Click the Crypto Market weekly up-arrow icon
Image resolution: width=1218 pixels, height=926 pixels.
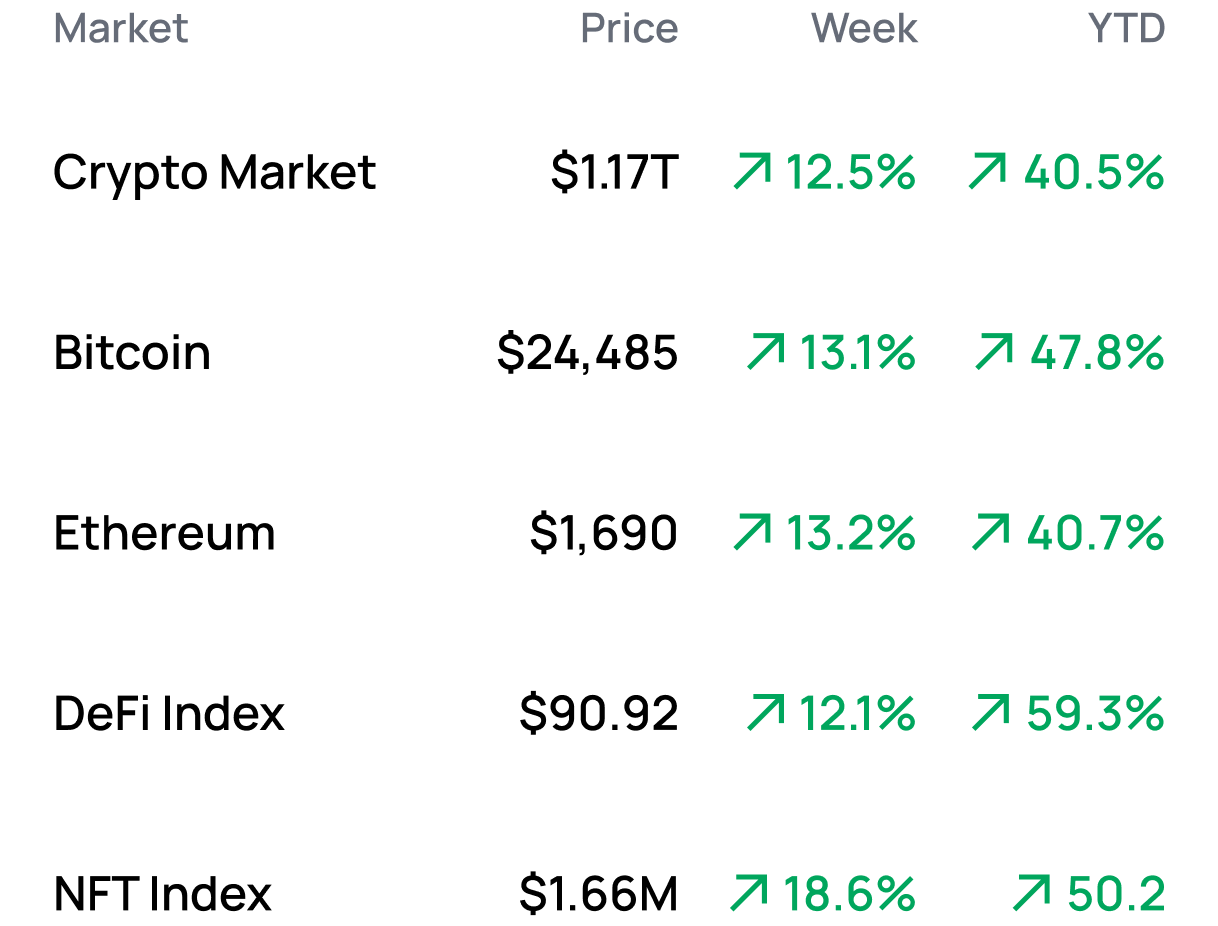click(x=752, y=172)
